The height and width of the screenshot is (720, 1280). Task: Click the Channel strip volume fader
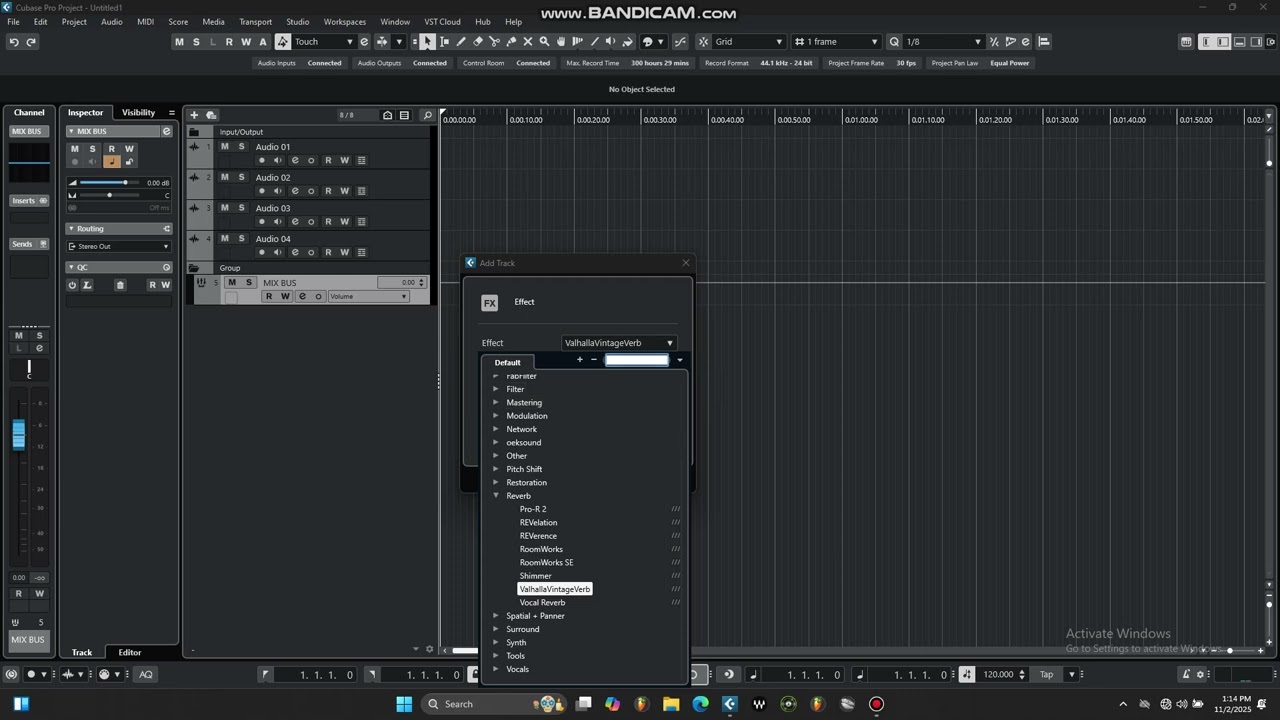pyautogui.click(x=18, y=435)
